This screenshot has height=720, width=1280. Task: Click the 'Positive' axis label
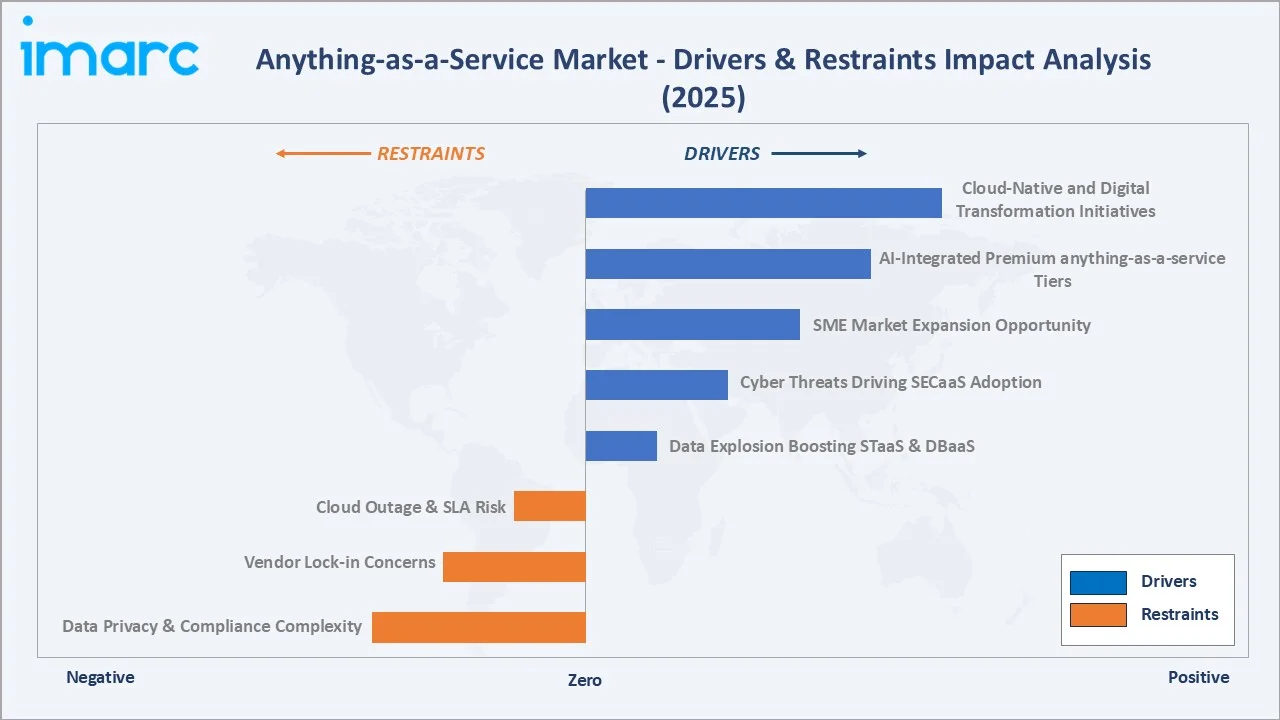pyautogui.click(x=1198, y=677)
